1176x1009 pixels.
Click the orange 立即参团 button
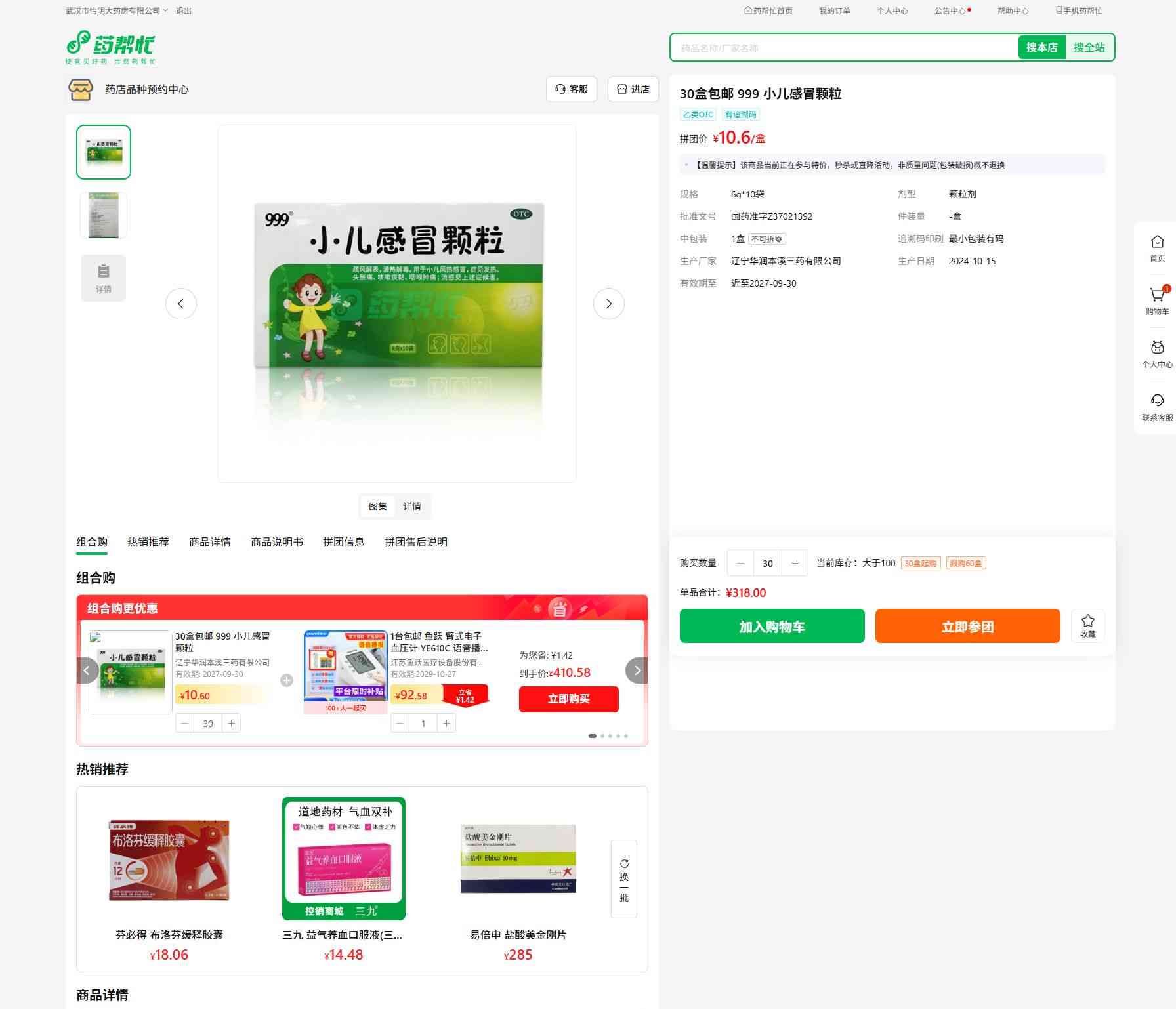click(x=967, y=627)
